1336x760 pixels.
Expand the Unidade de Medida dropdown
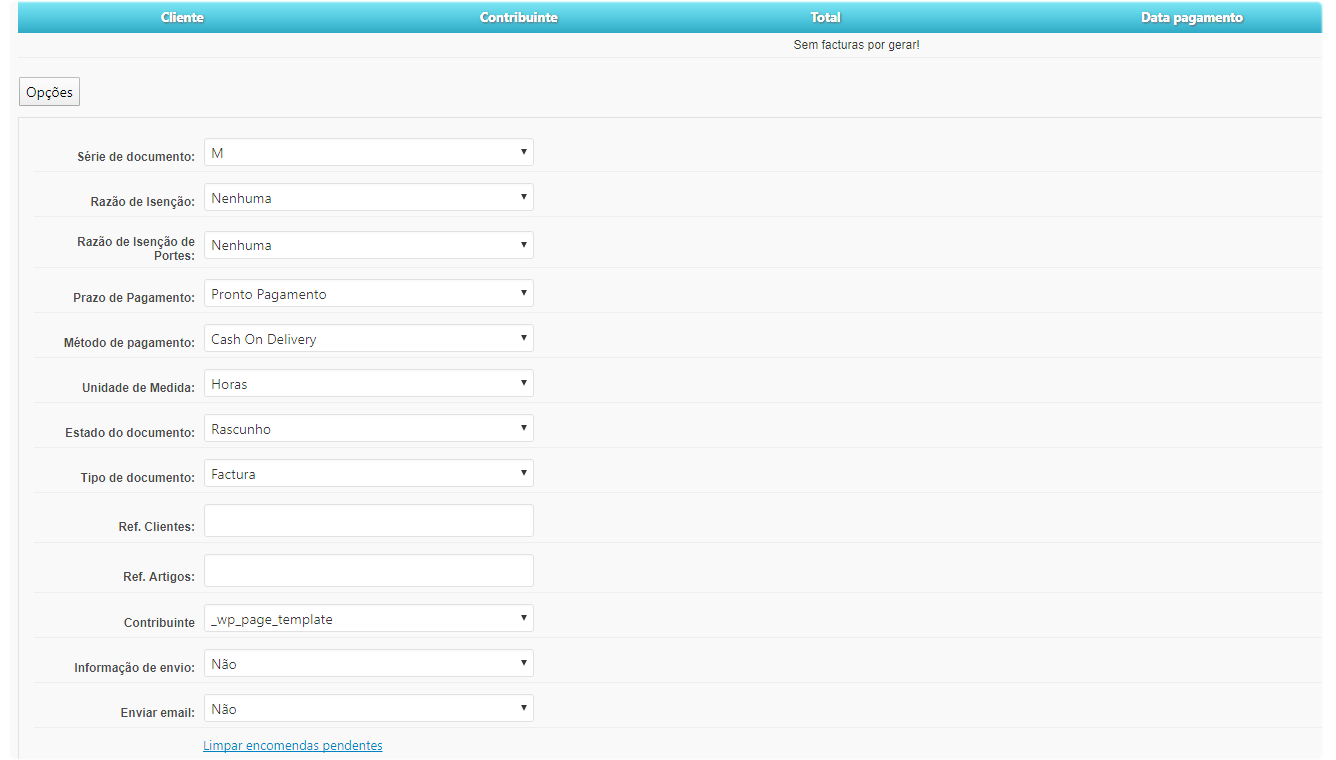[x=369, y=383]
